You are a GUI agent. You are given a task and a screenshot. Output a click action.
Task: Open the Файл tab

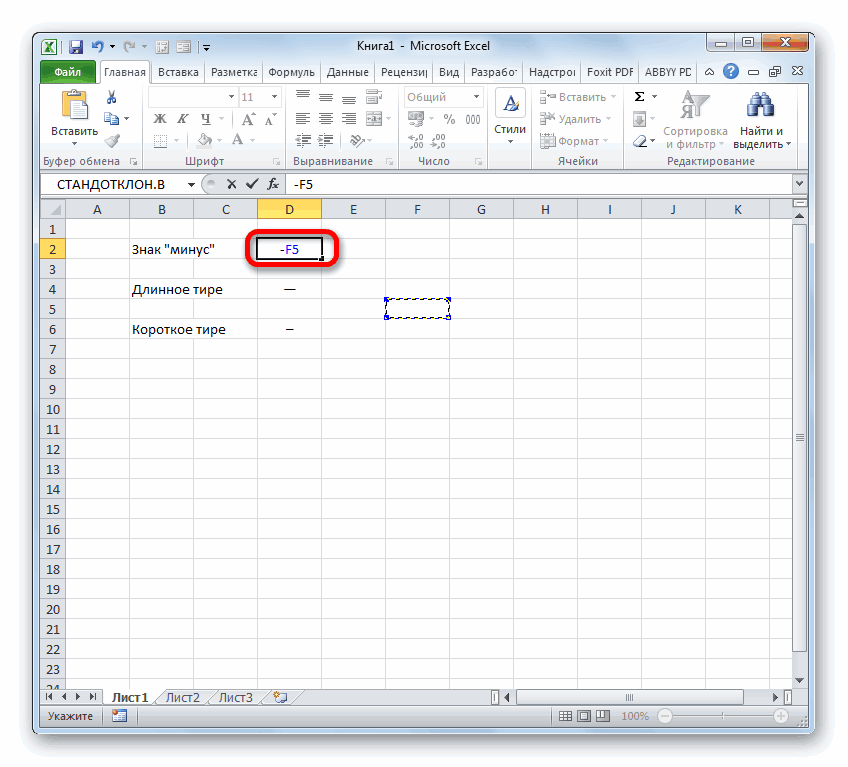point(68,72)
